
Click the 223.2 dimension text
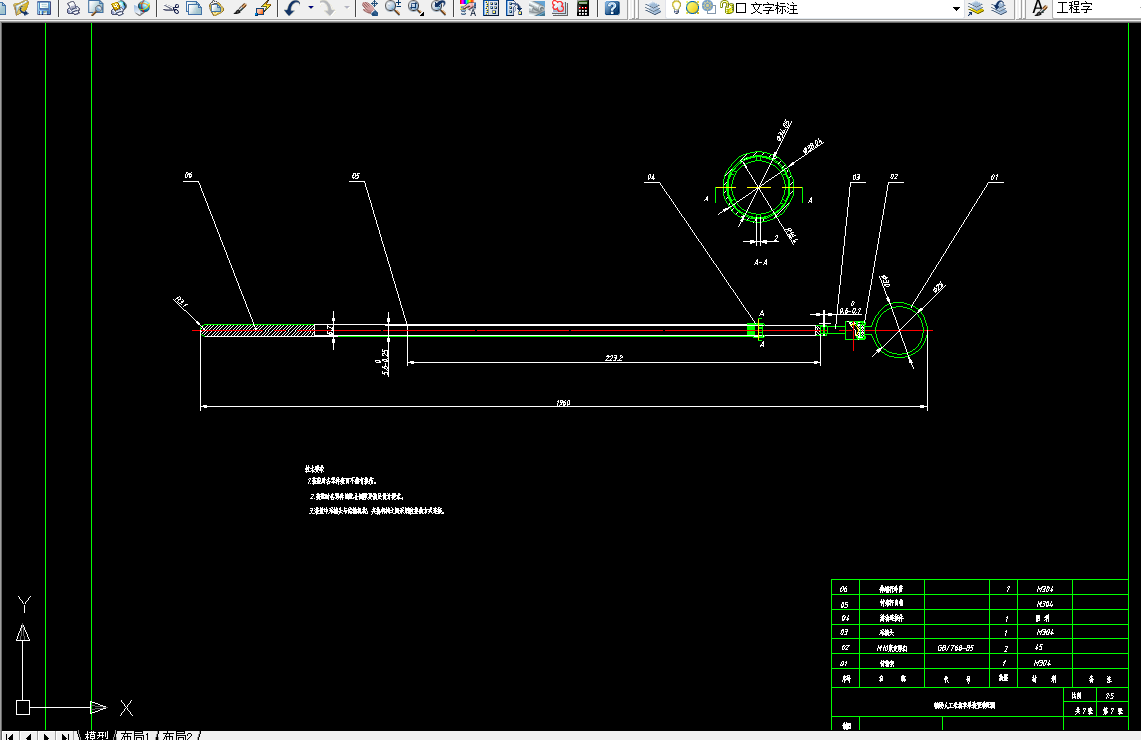point(614,357)
